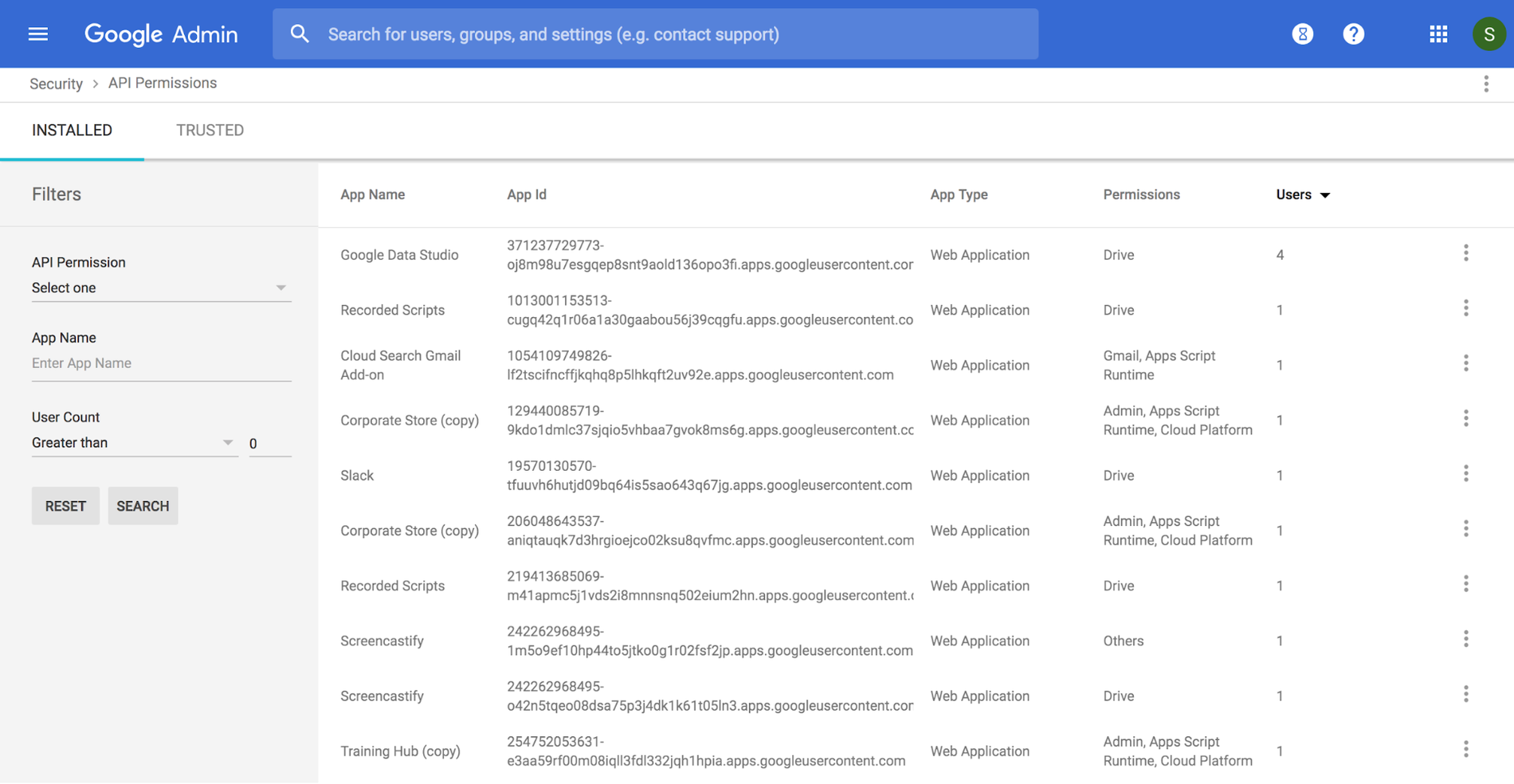Open row menu for Training Hub (copy)
Screen dimensions: 1514x784
[x=1465, y=749]
